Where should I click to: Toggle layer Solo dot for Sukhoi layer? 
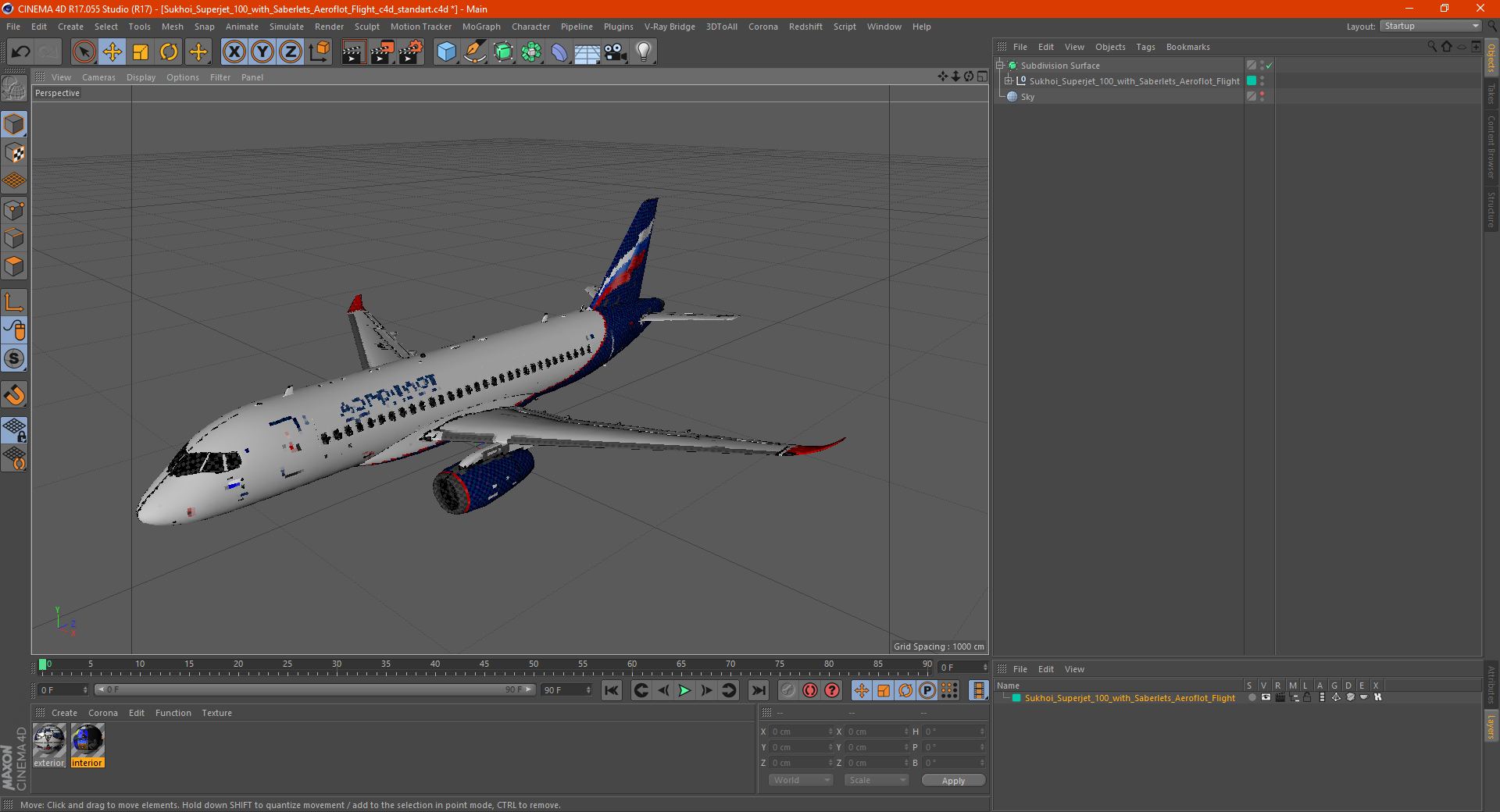click(x=1252, y=698)
